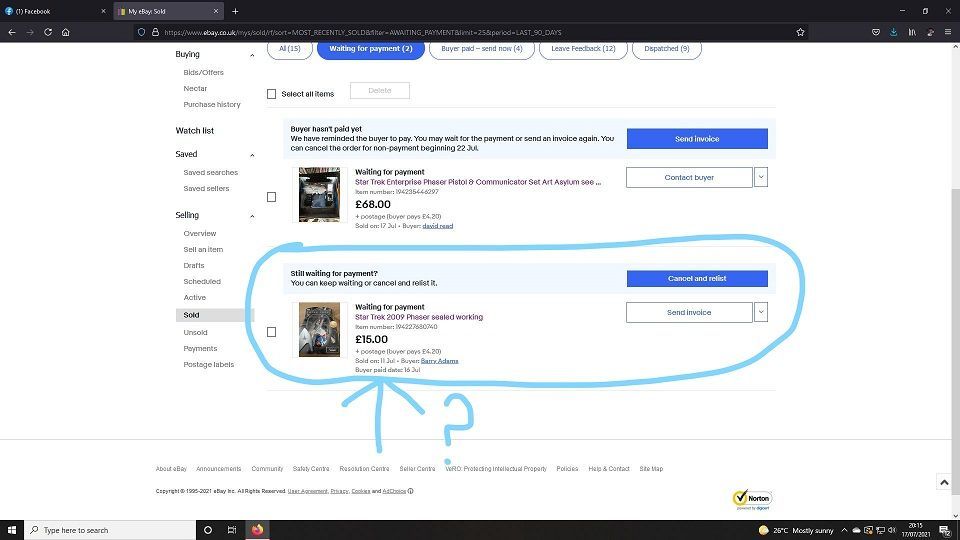The image size is (960, 540).
Task: Close the My eBay: Sold tab
Action: 216,11
